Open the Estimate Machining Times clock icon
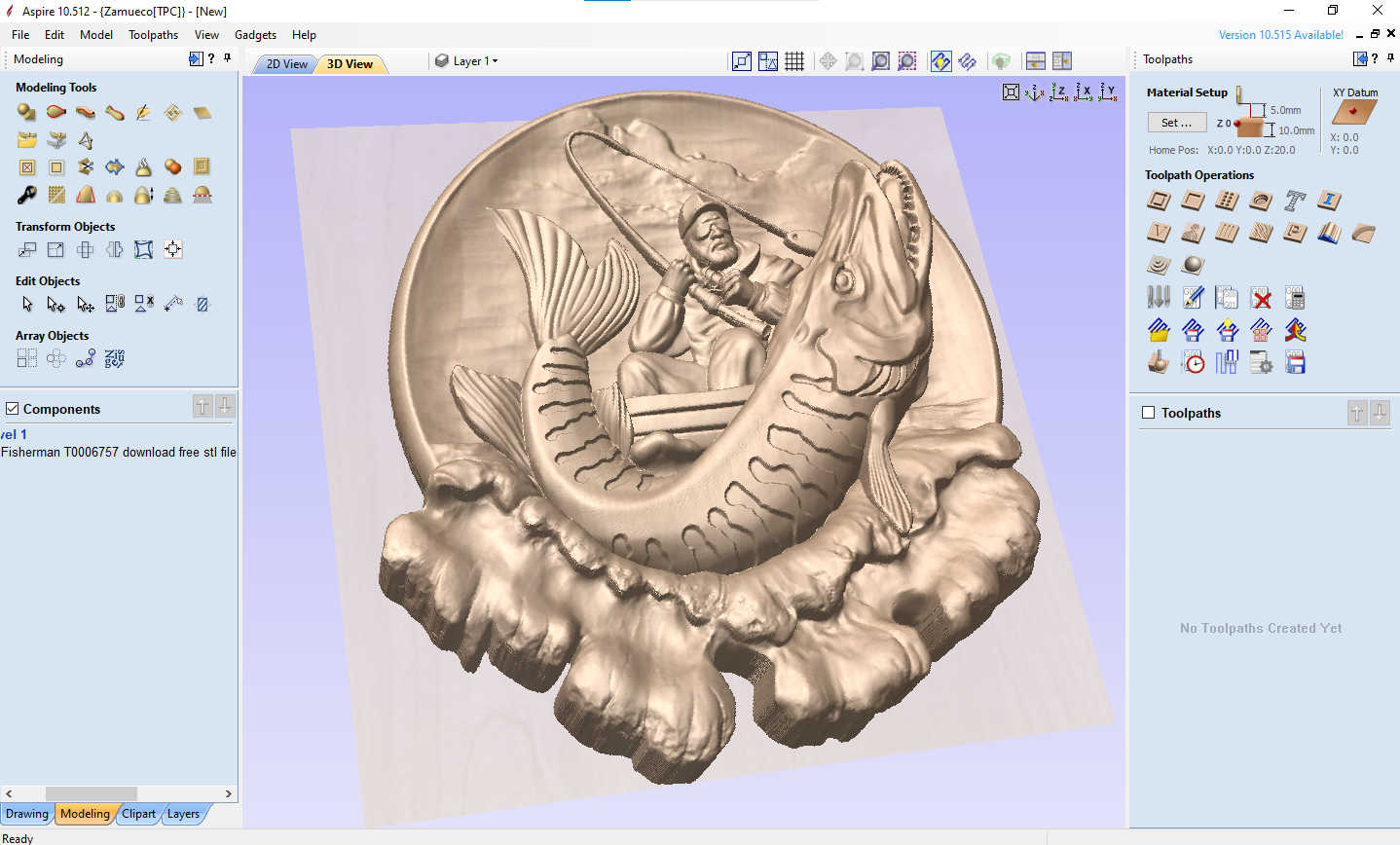The image size is (1400, 845). tap(1193, 363)
